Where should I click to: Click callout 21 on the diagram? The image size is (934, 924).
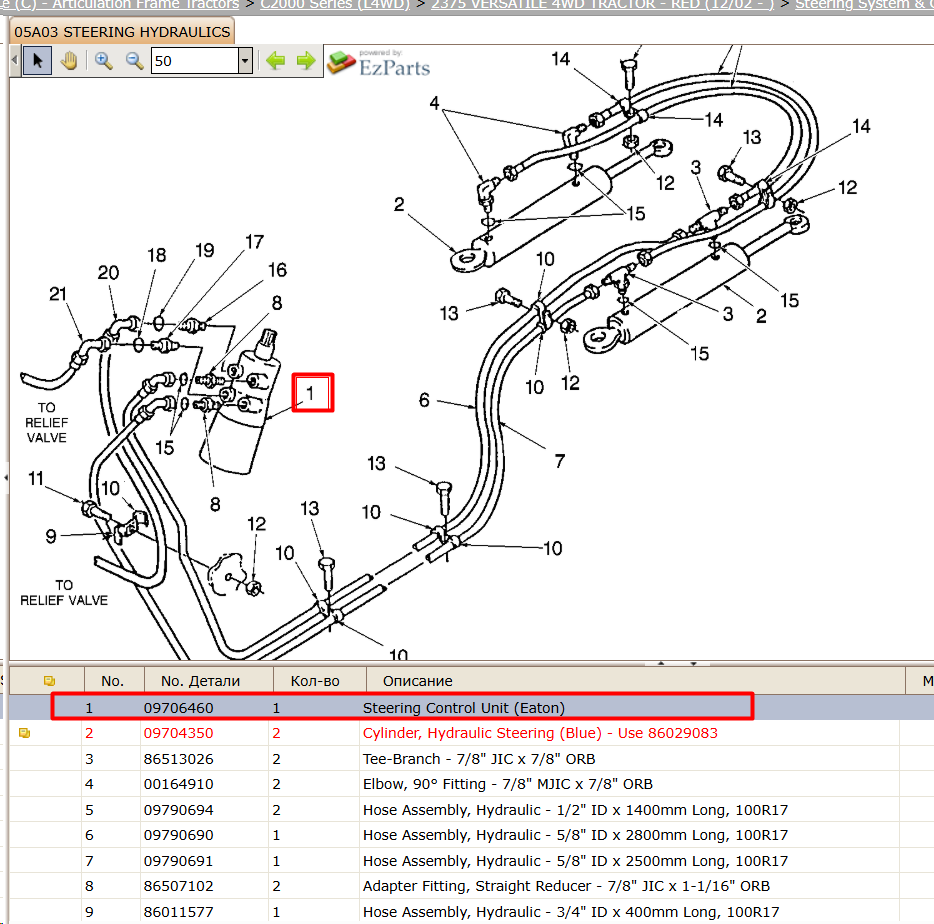click(58, 294)
